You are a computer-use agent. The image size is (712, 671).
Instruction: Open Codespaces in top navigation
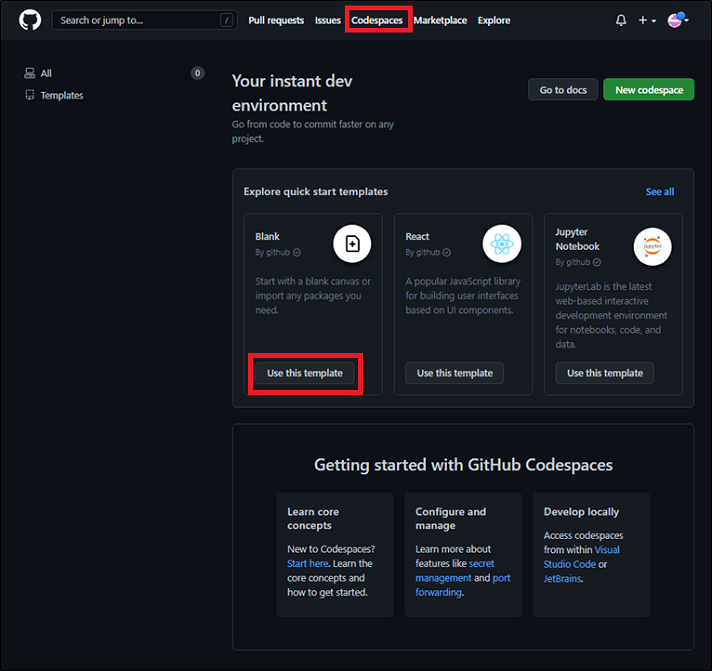point(377,20)
